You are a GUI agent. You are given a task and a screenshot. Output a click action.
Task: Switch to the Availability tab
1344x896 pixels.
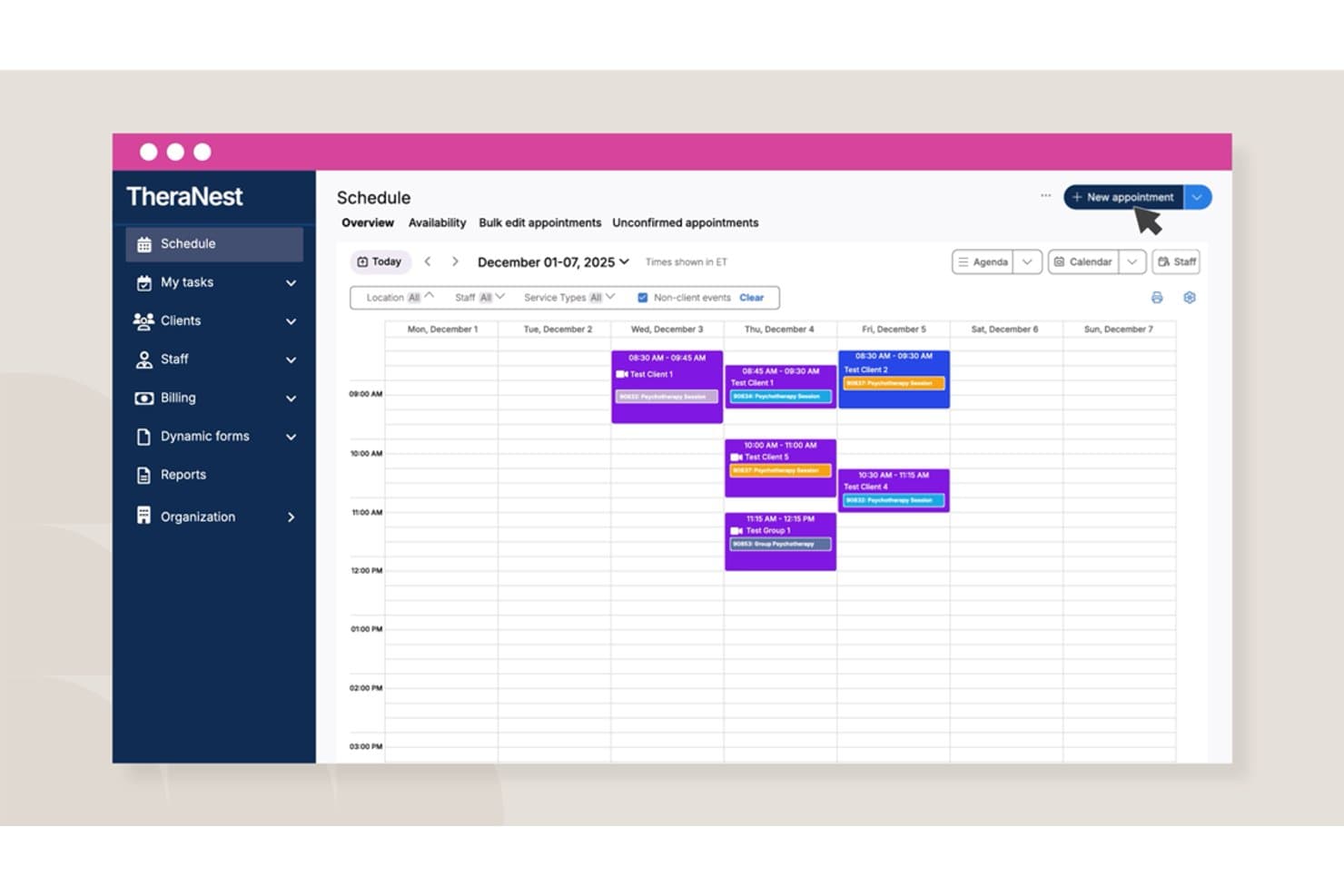[x=437, y=223]
